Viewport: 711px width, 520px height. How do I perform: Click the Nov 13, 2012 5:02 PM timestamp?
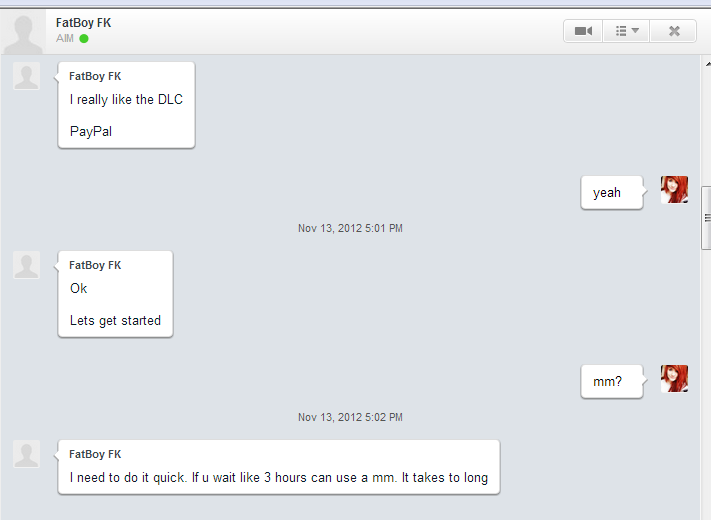(x=350, y=417)
